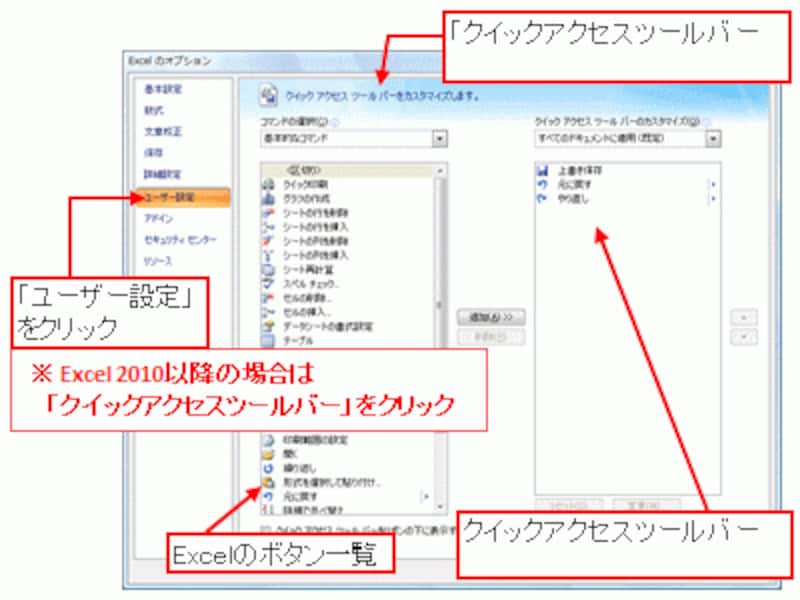This screenshot has width=800, height=600.
Task: Click the reset button under the toolbar list
Action: [569, 505]
